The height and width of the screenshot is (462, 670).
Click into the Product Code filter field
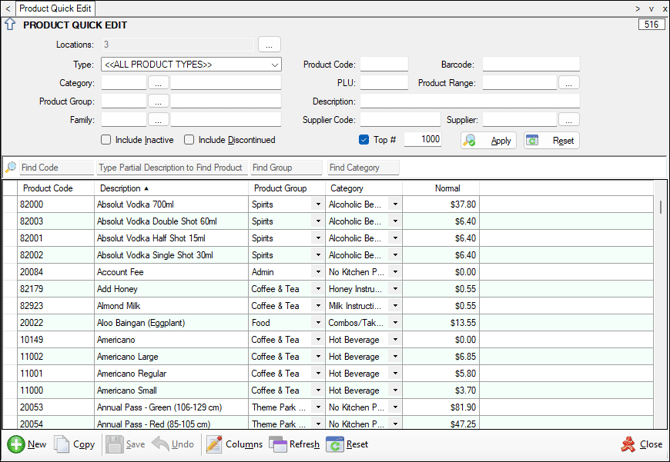click(x=384, y=65)
